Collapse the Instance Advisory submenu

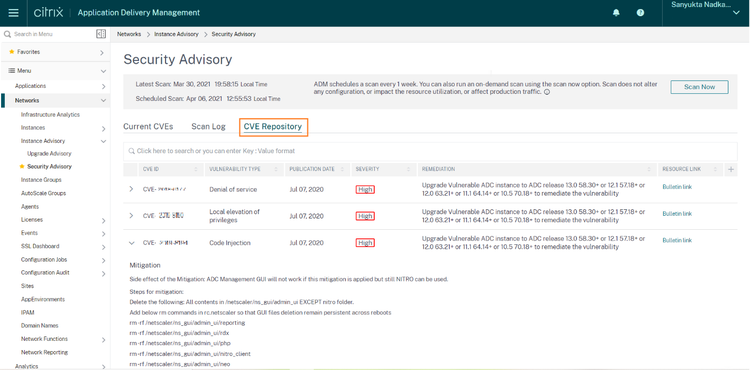(x=103, y=141)
